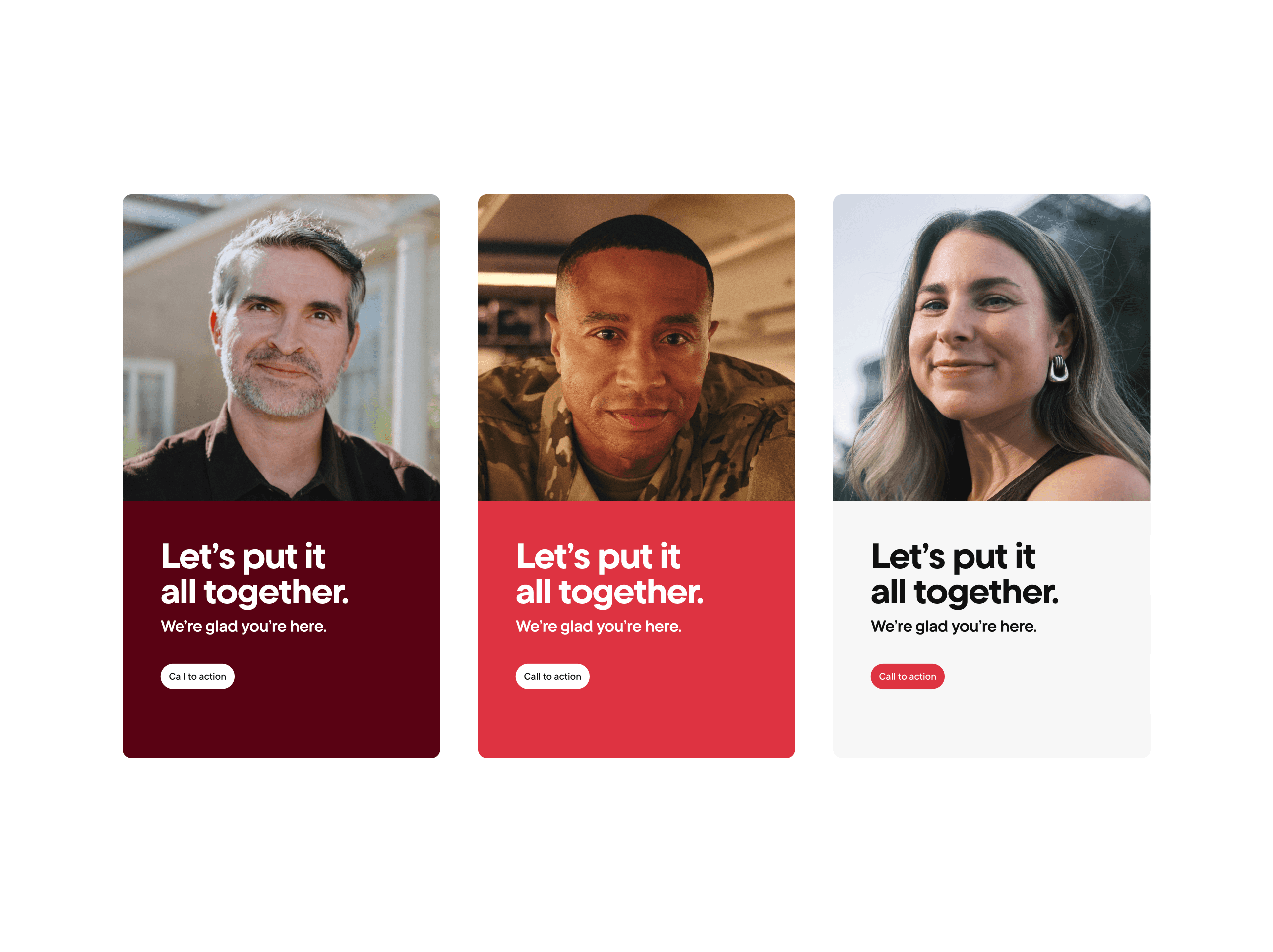
Task: Click "Let's put it all together" on red card
Action: pos(609,574)
